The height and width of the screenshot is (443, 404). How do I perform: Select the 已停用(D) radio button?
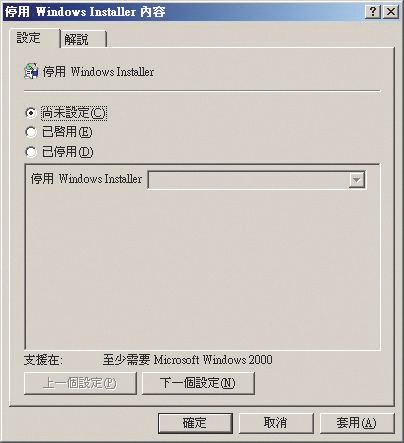[x=31, y=152]
